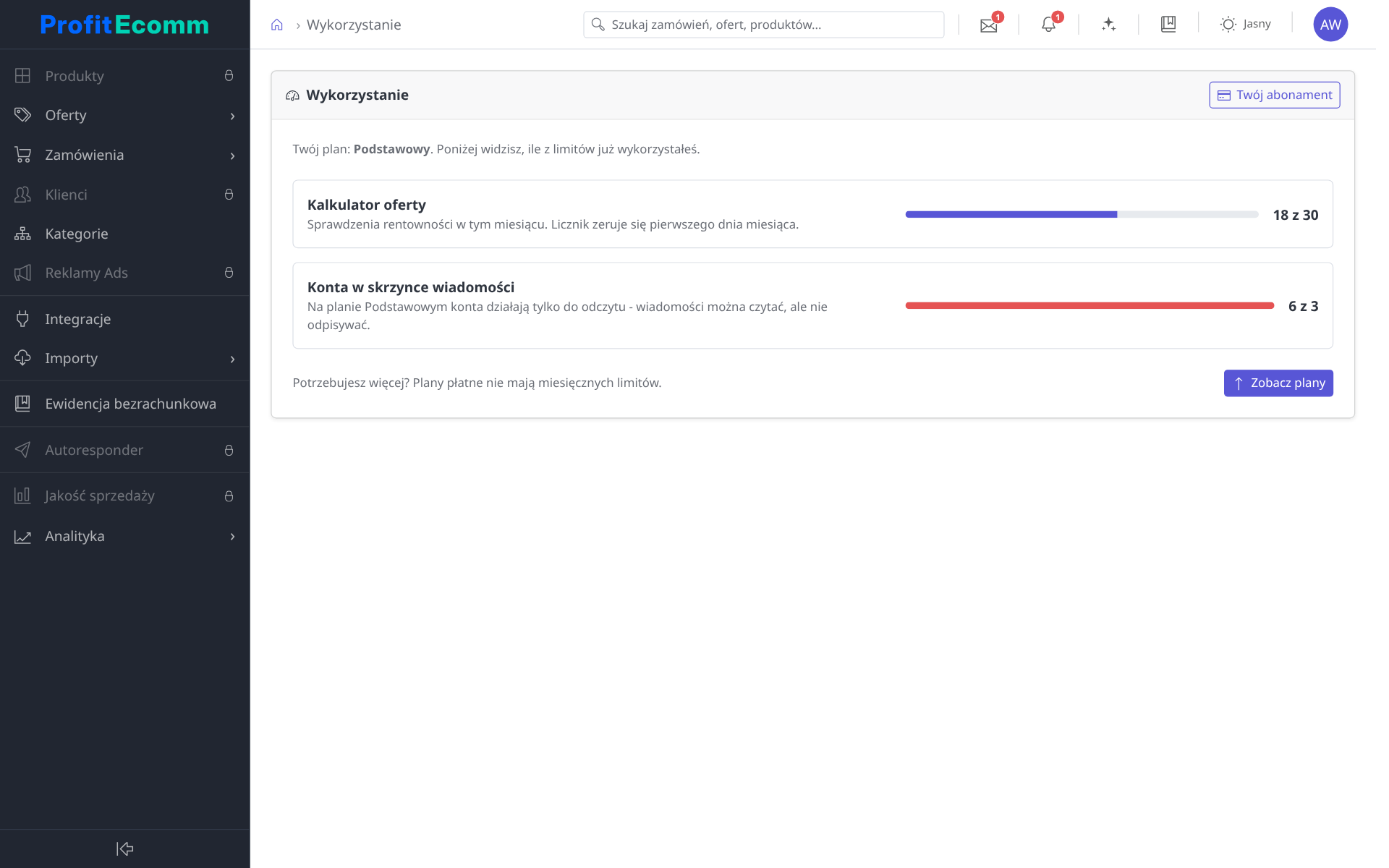The image size is (1389, 868).
Task: Expand the Importy submenu chevron
Action: [232, 359]
